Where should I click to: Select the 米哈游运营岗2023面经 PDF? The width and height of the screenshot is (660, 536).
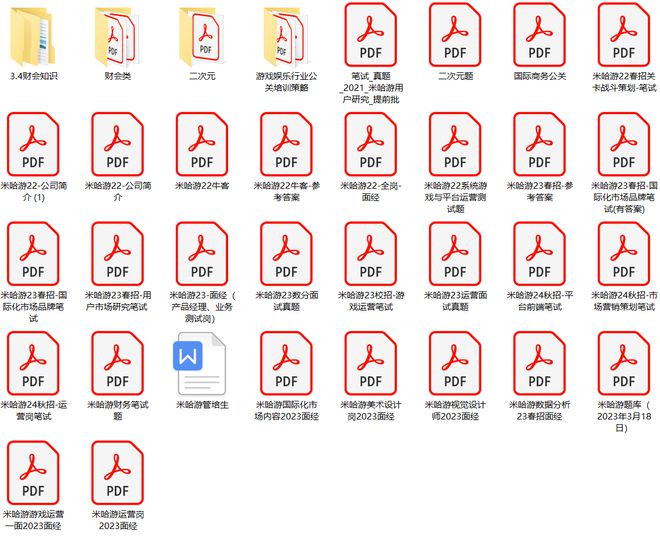click(118, 475)
